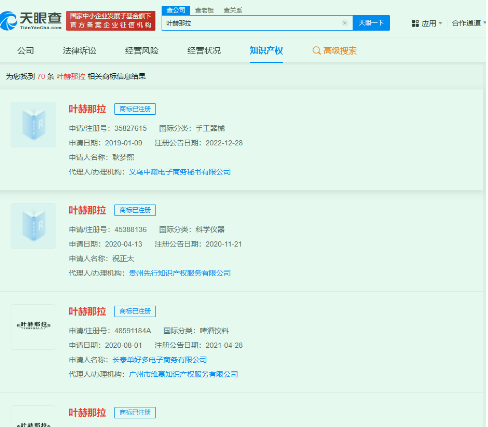Open trademark logo thumbnail of the 啤酒饮料 result

pos(33,327)
